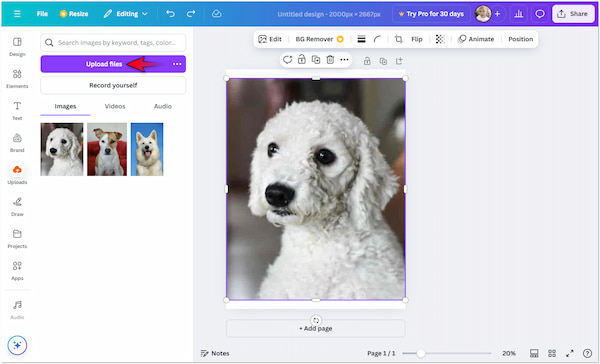Select the white poodle upload thumbnail
Image resolution: width=600 pixels, height=364 pixels.
click(62, 149)
